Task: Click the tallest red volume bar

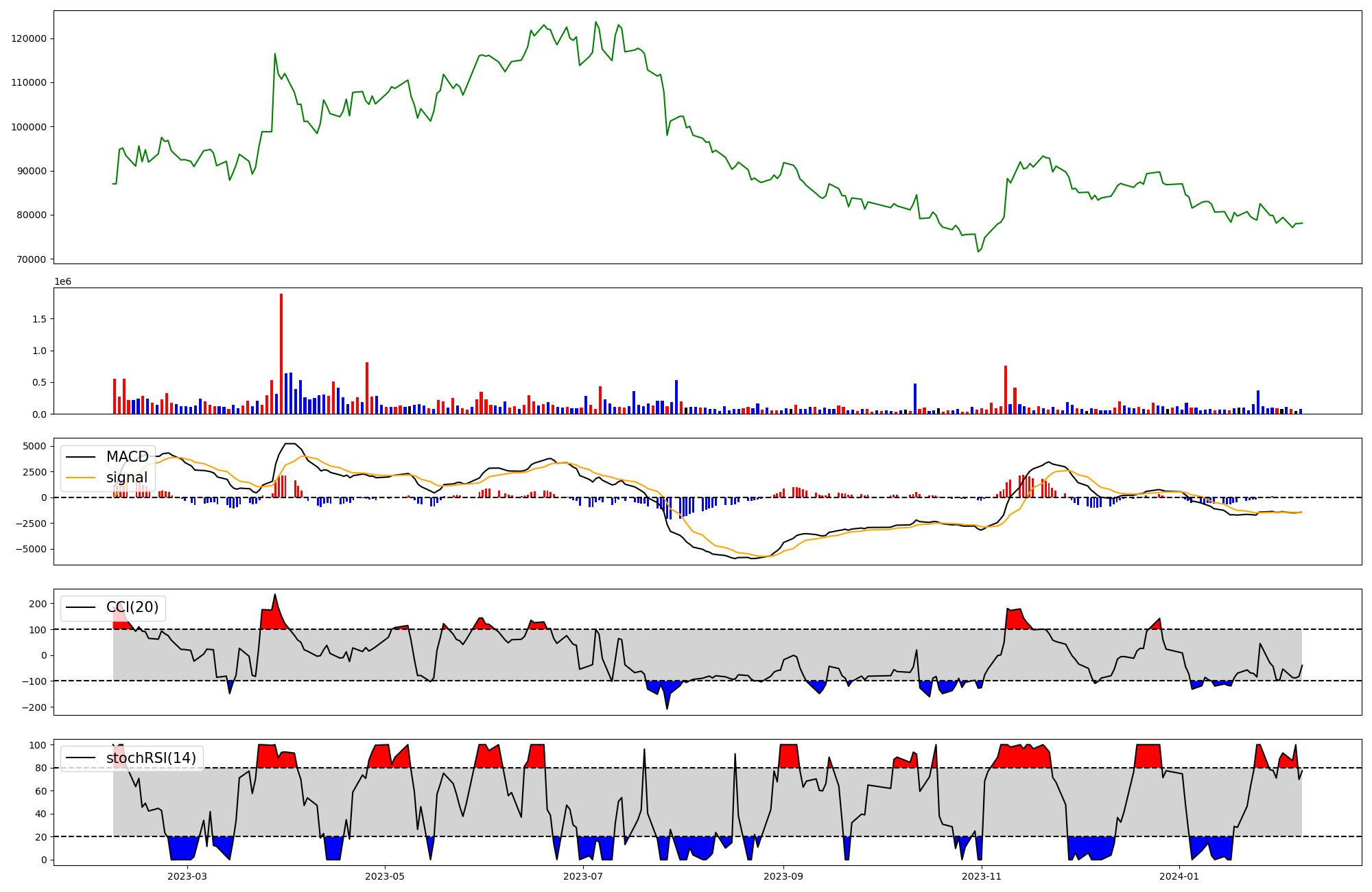Action: click(x=281, y=353)
